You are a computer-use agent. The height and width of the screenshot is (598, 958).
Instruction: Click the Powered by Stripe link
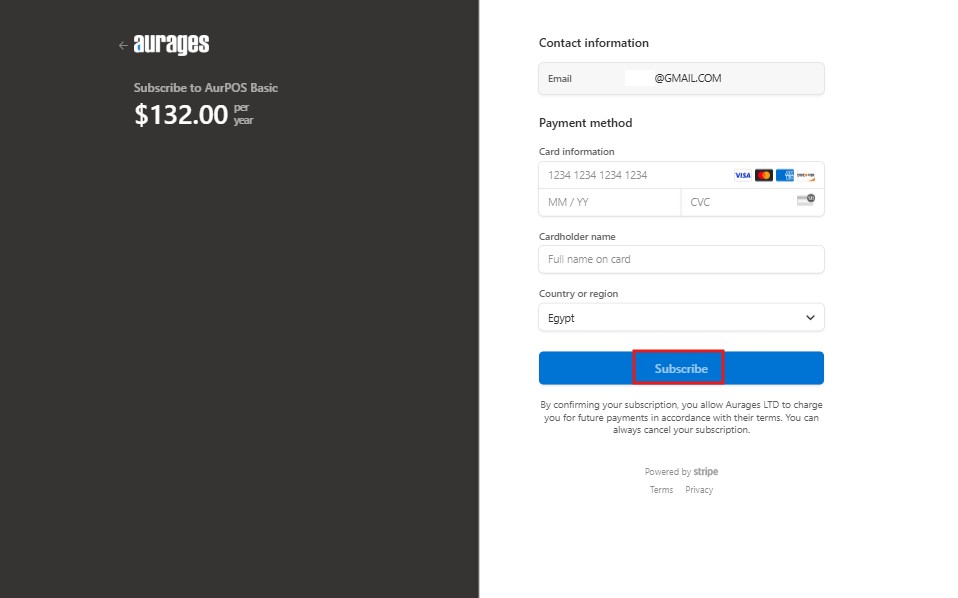click(681, 472)
